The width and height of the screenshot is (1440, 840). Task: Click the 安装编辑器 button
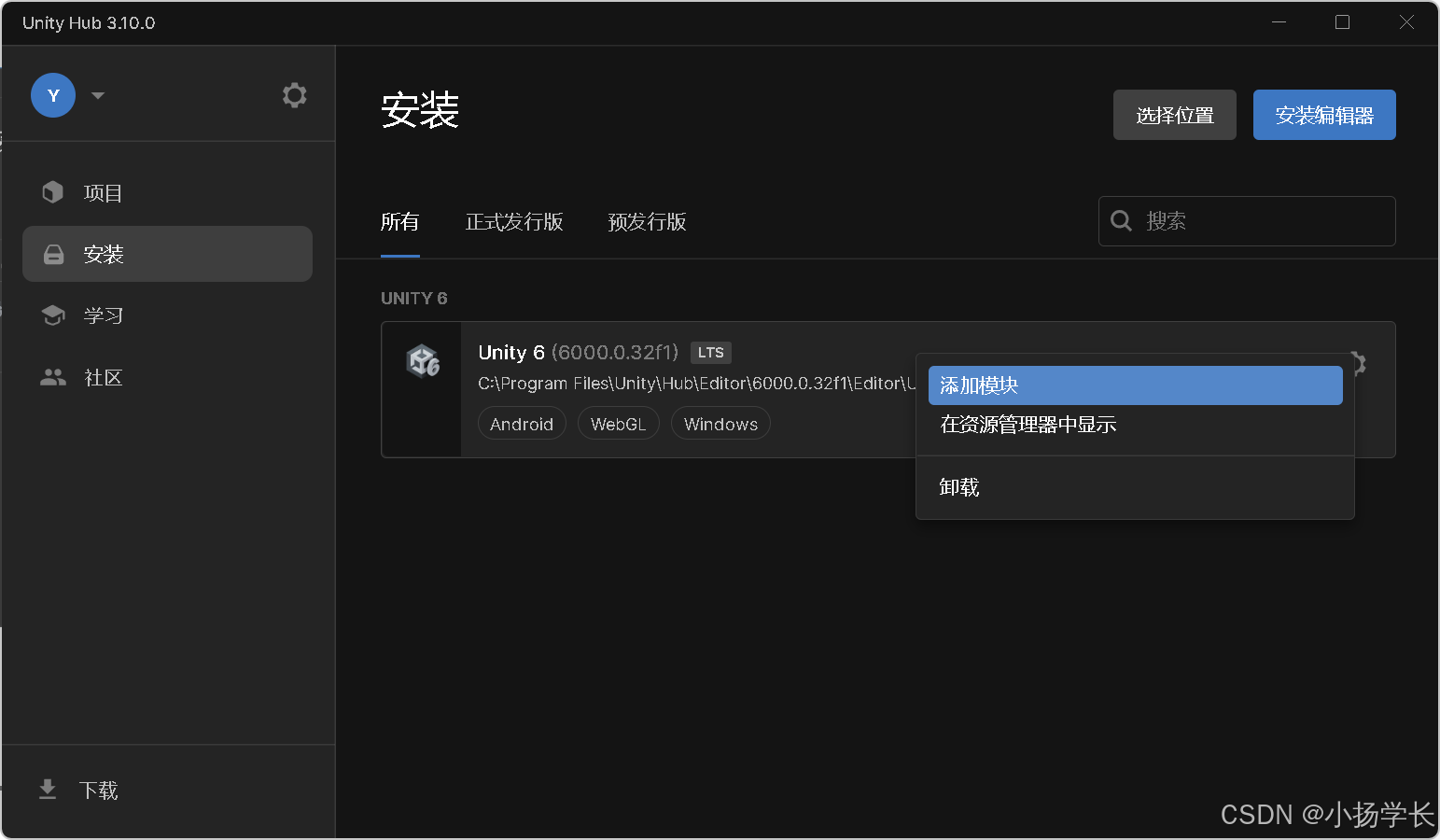pyautogui.click(x=1324, y=115)
